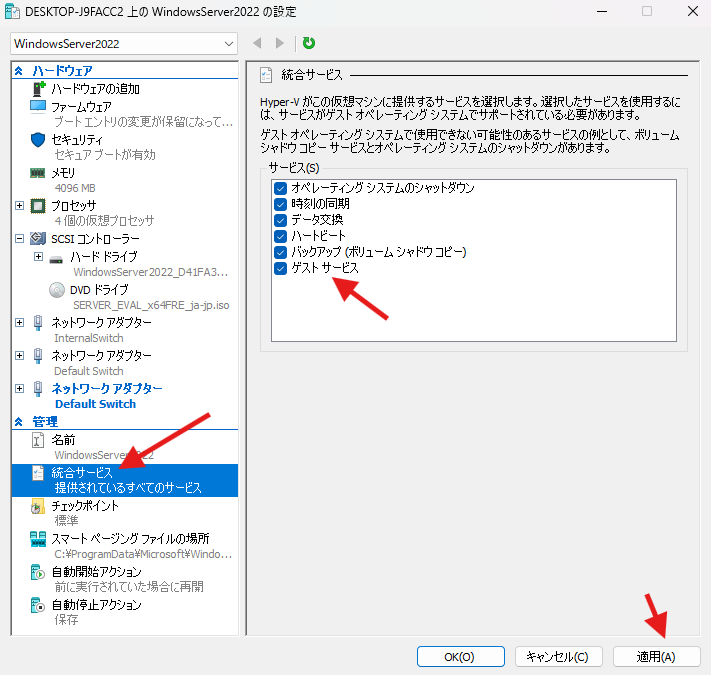The width and height of the screenshot is (711, 675).
Task: Select the メモリ chip icon
Action: pos(38,173)
